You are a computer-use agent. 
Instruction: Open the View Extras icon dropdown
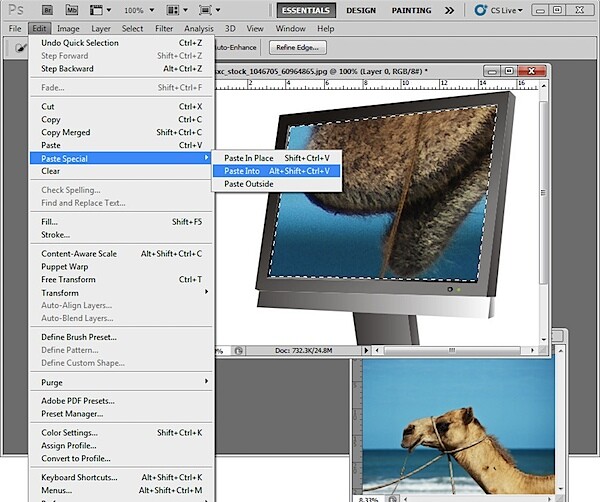[x=100, y=10]
